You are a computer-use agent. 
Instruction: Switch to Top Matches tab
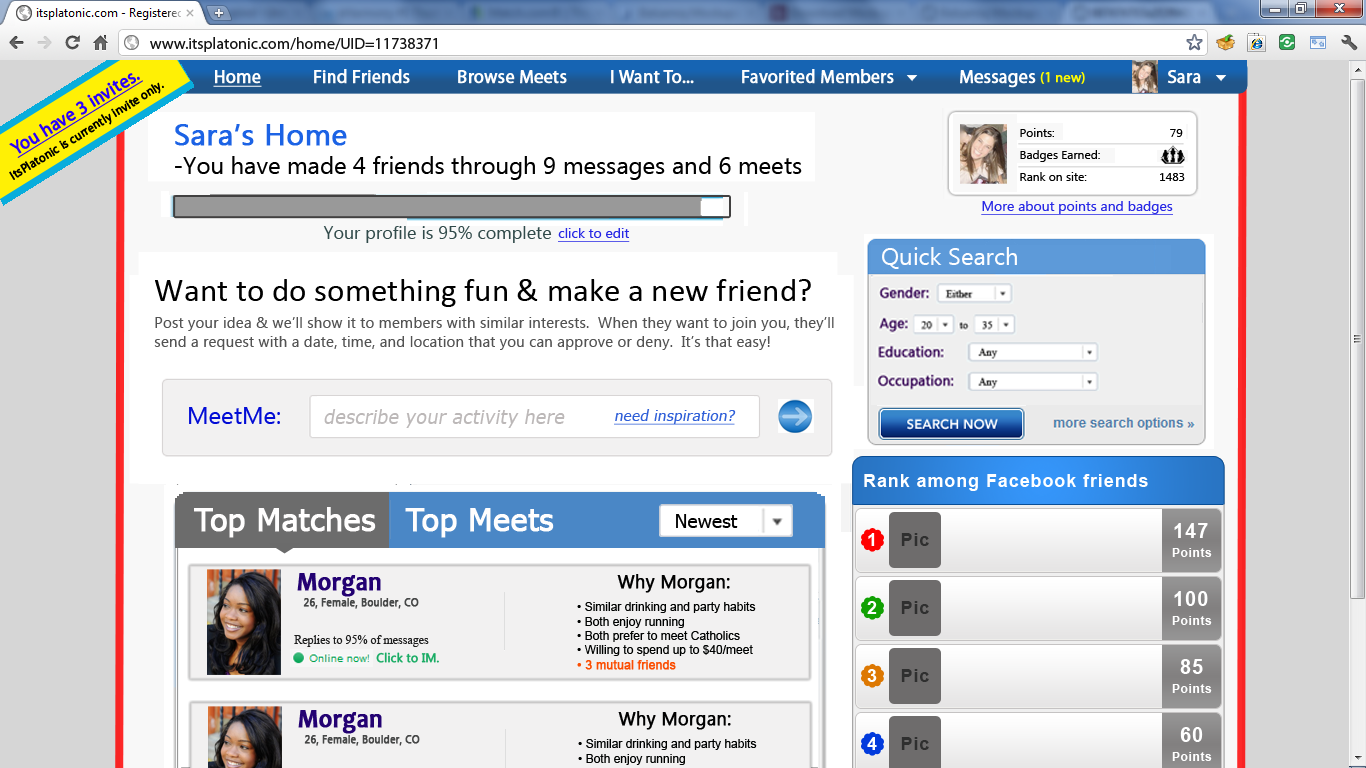click(284, 520)
